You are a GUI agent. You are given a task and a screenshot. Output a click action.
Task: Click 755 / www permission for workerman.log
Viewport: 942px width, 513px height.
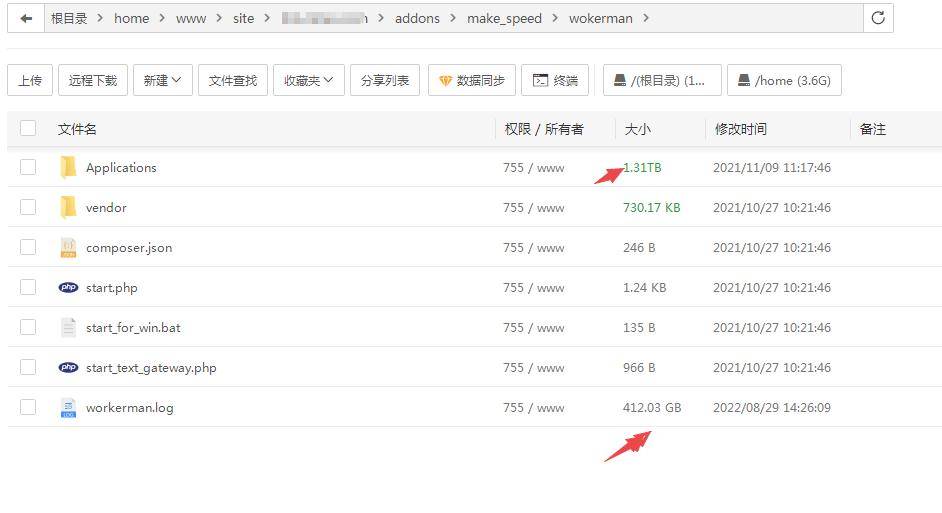click(533, 407)
